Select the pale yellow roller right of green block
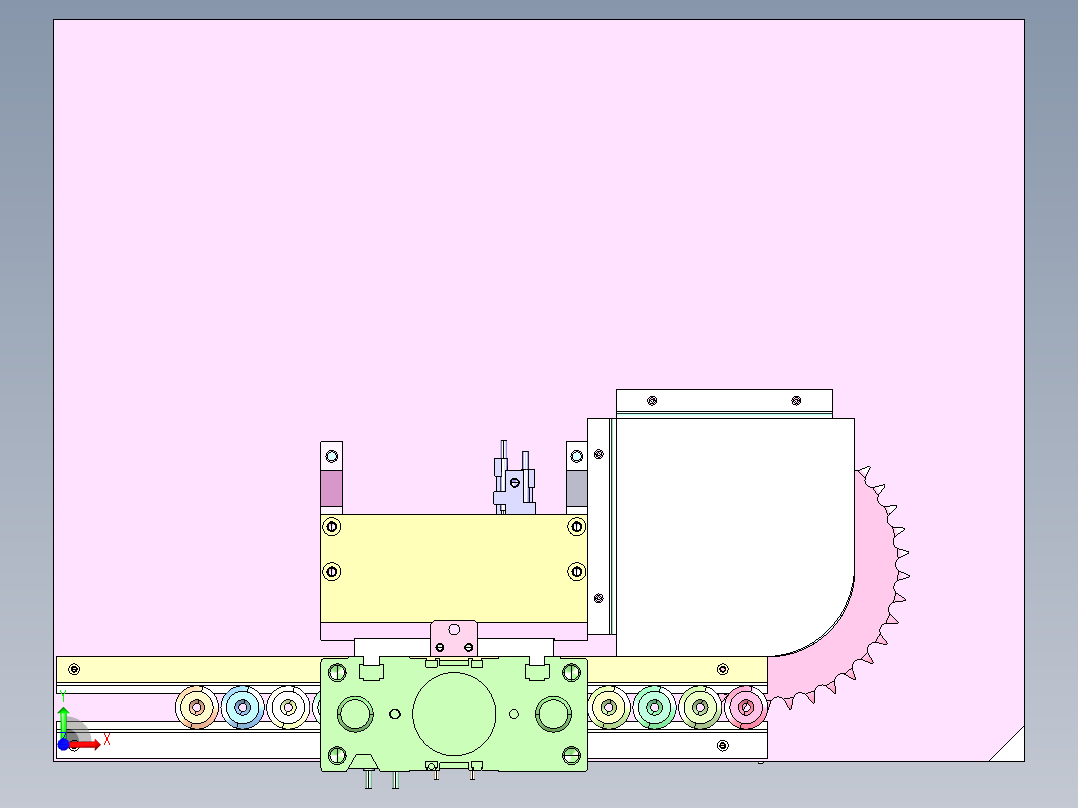1078x808 pixels. [608, 707]
